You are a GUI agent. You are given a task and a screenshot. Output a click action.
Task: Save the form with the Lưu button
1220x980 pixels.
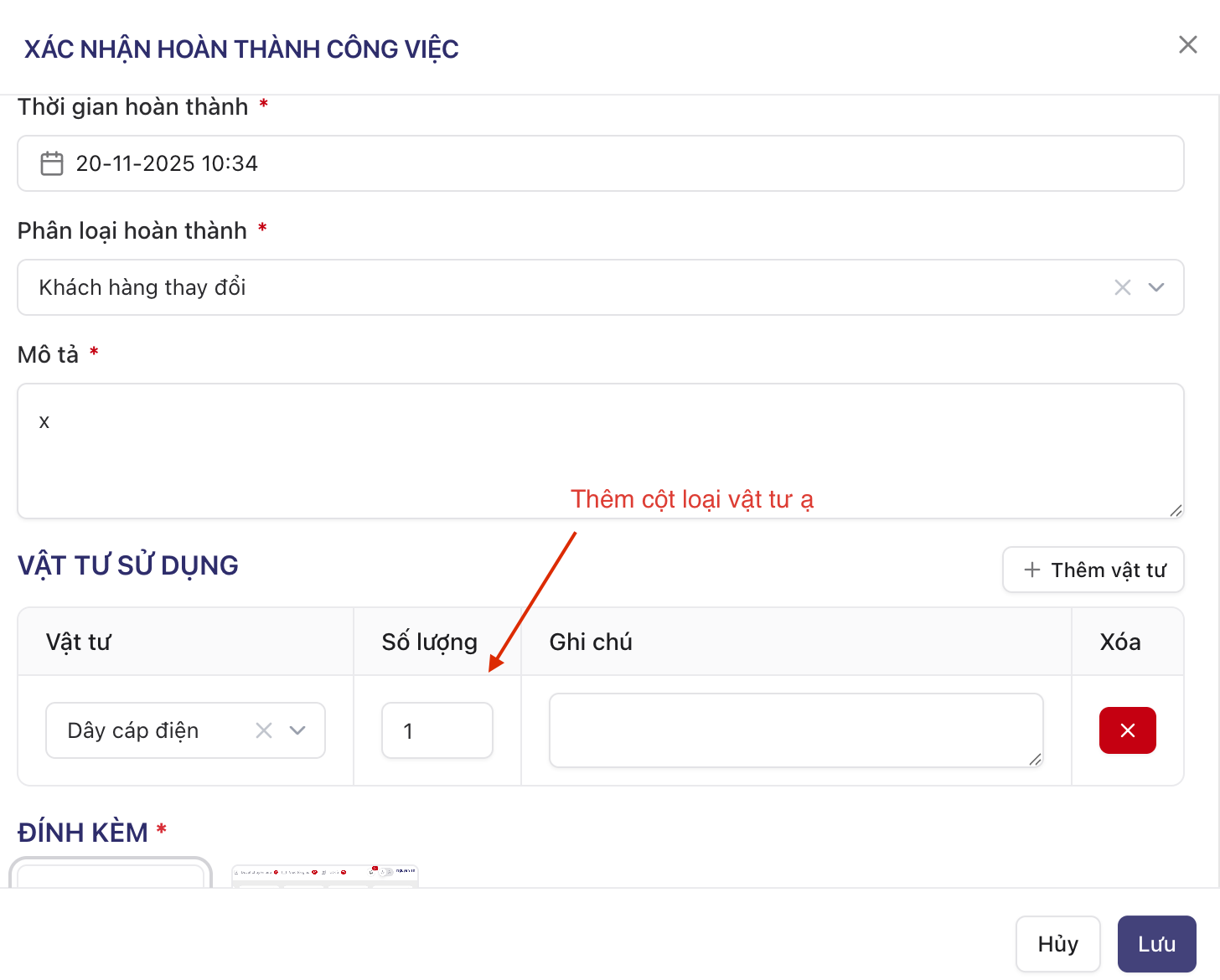1156,944
